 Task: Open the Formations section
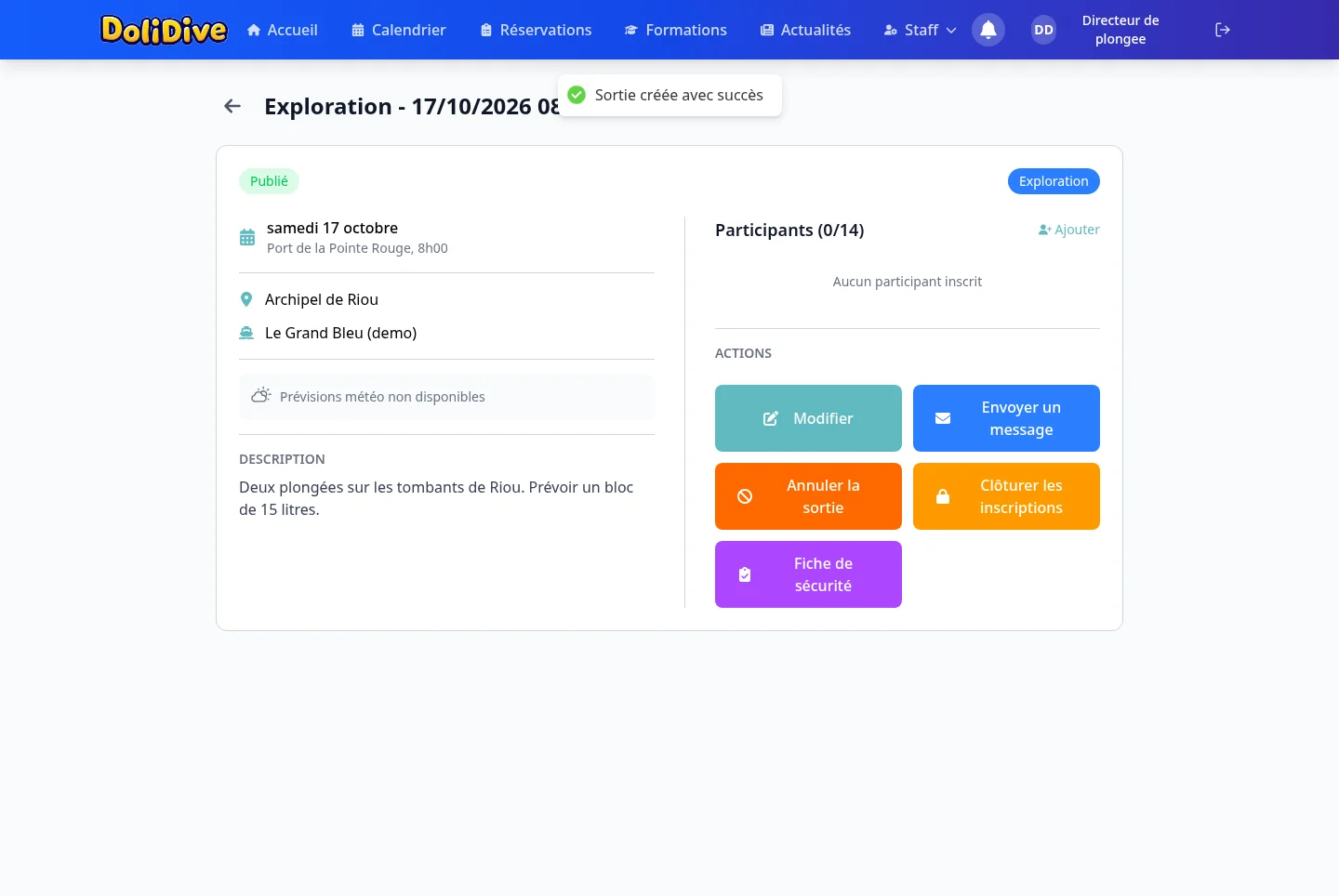(676, 30)
